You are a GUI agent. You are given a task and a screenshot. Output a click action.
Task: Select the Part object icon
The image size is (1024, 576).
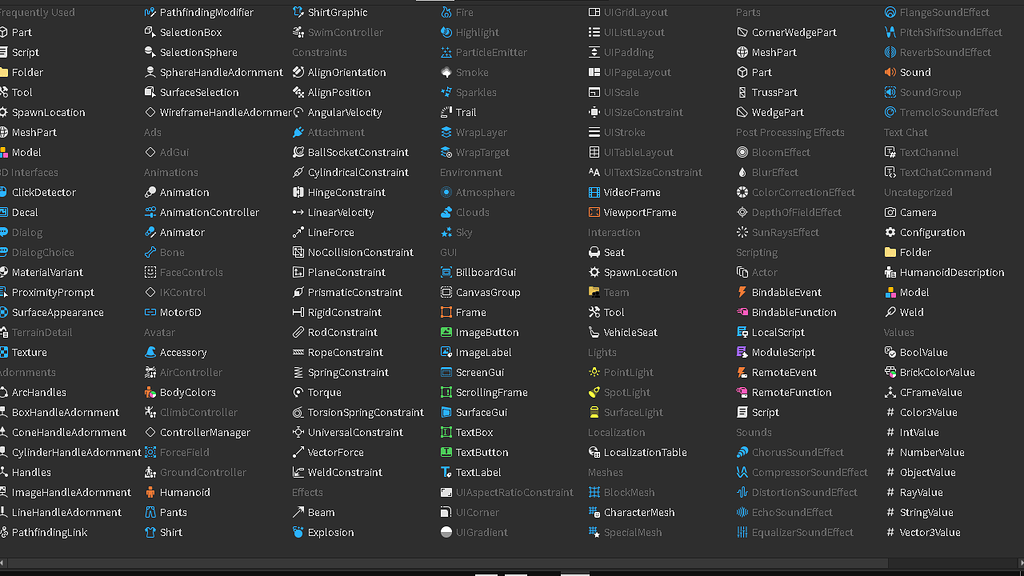10,32
